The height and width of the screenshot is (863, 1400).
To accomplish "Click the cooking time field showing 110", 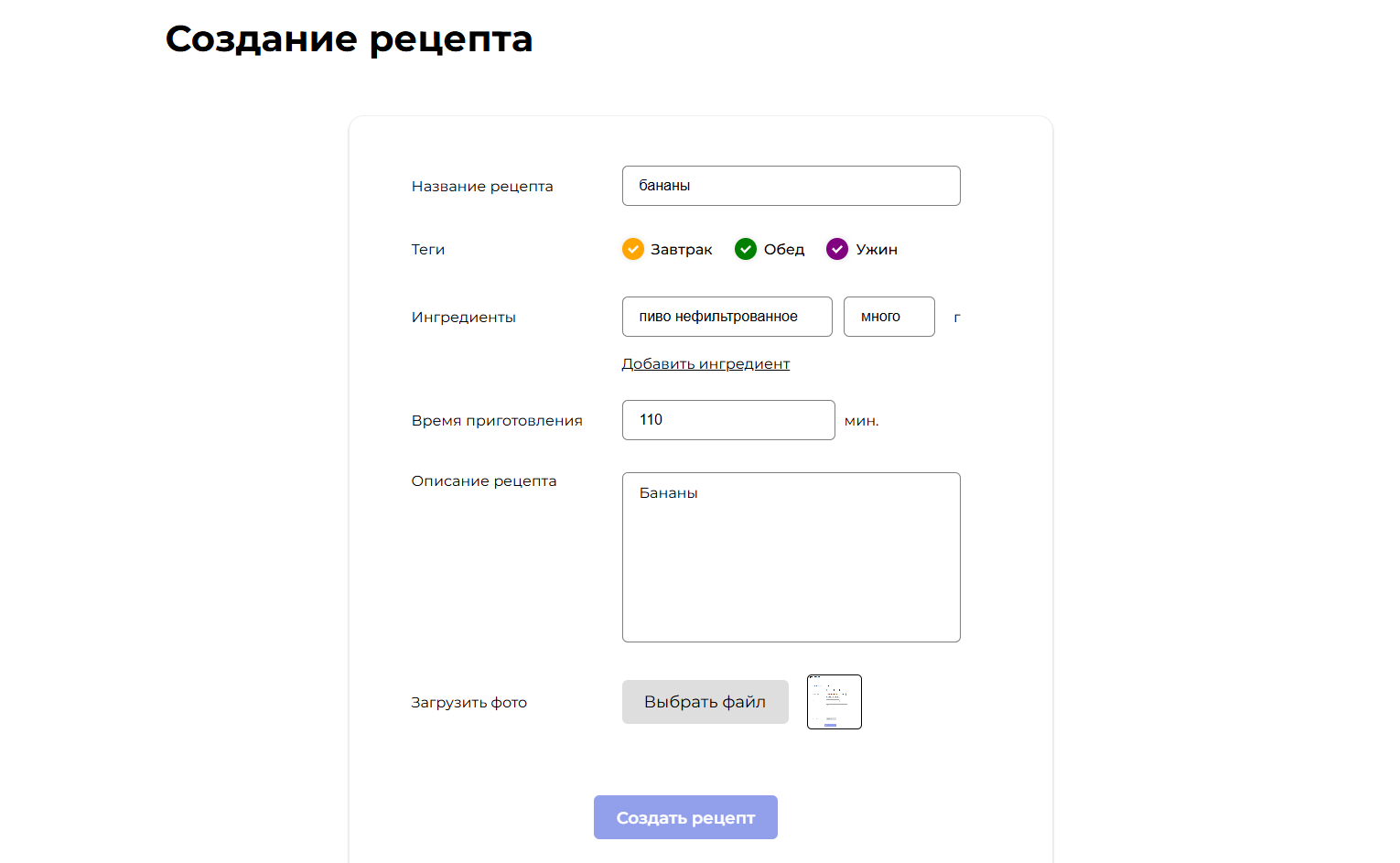I will point(728,420).
